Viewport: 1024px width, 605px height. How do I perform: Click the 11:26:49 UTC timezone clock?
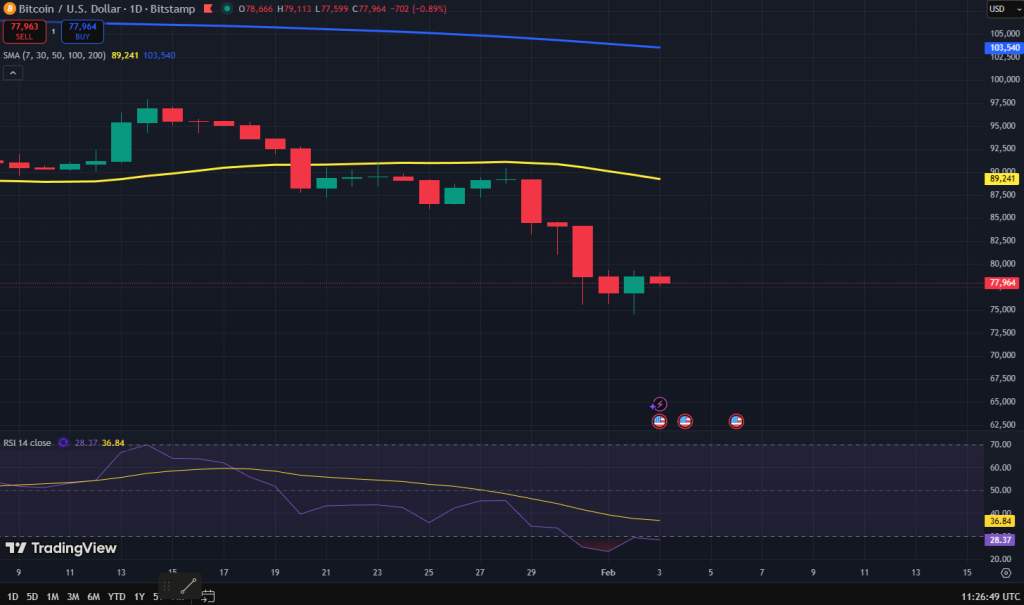coord(990,597)
